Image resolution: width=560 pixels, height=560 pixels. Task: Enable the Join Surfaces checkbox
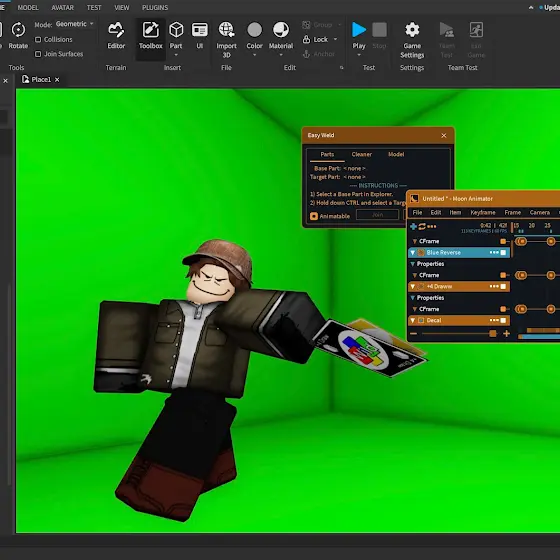pyautogui.click(x=38, y=54)
